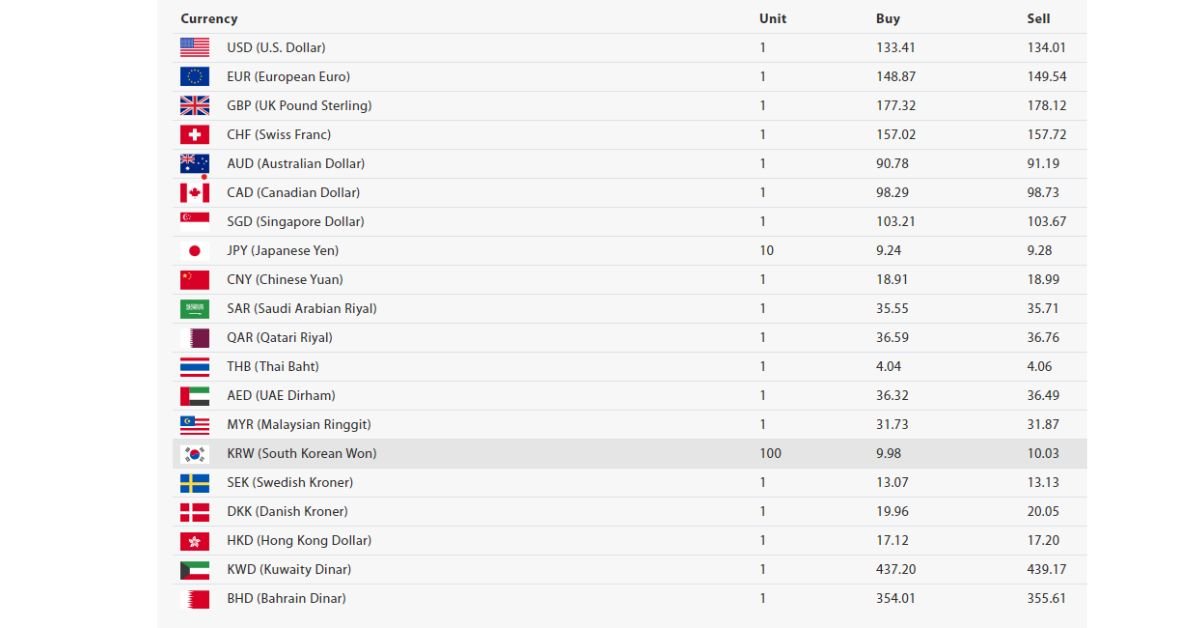The image size is (1200, 628).
Task: Click the Japanese flag icon
Action: point(195,250)
